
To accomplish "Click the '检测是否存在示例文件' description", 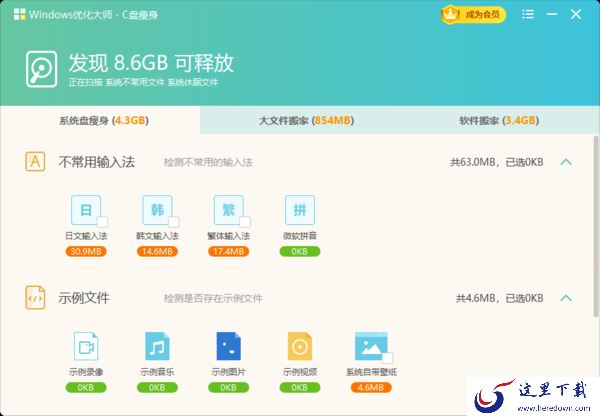I will tap(213, 298).
